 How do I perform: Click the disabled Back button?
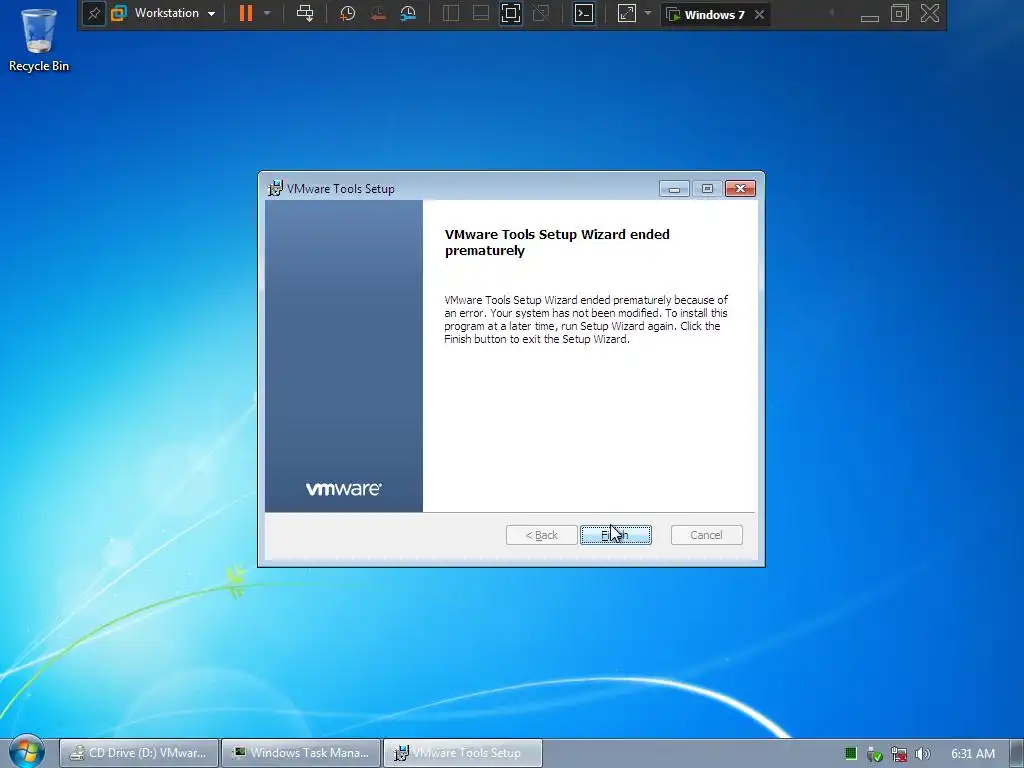[x=541, y=535]
